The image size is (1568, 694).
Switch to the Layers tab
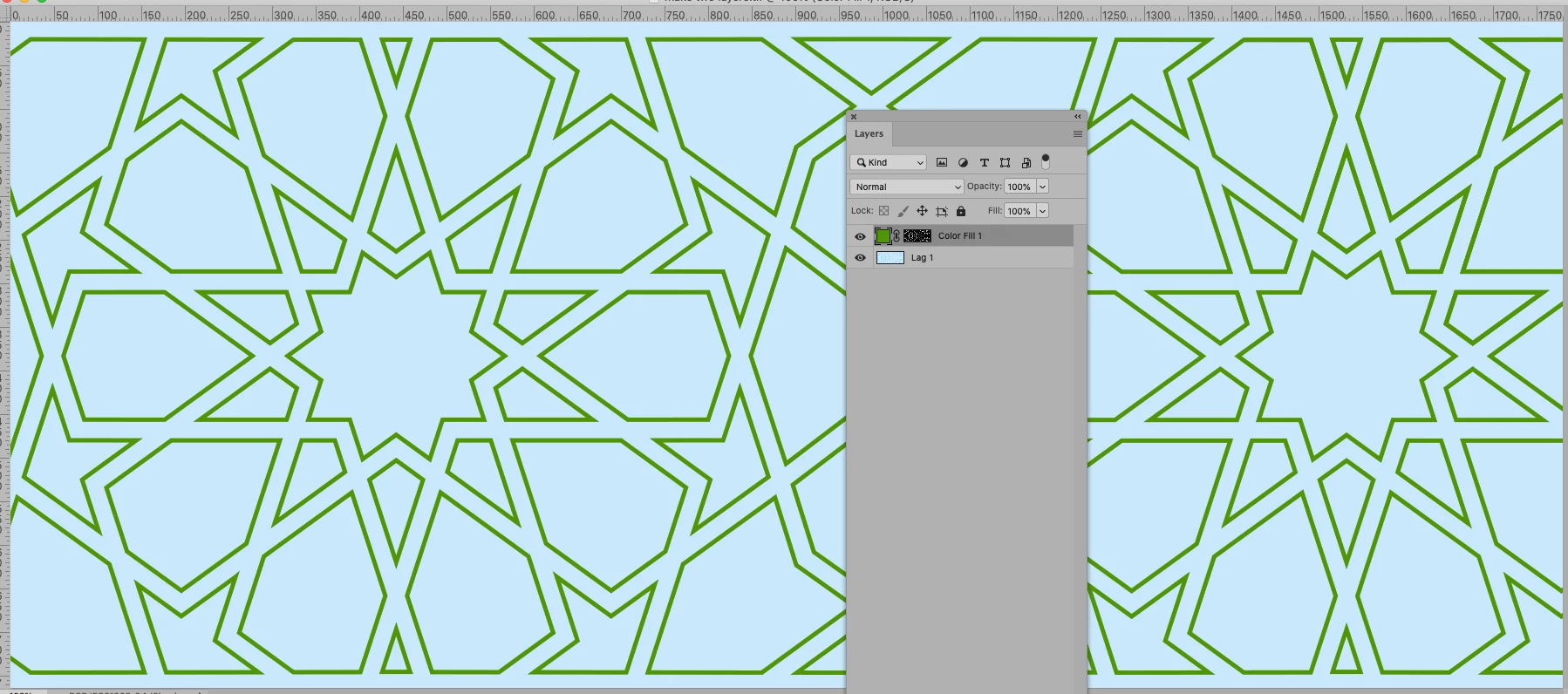coord(869,133)
